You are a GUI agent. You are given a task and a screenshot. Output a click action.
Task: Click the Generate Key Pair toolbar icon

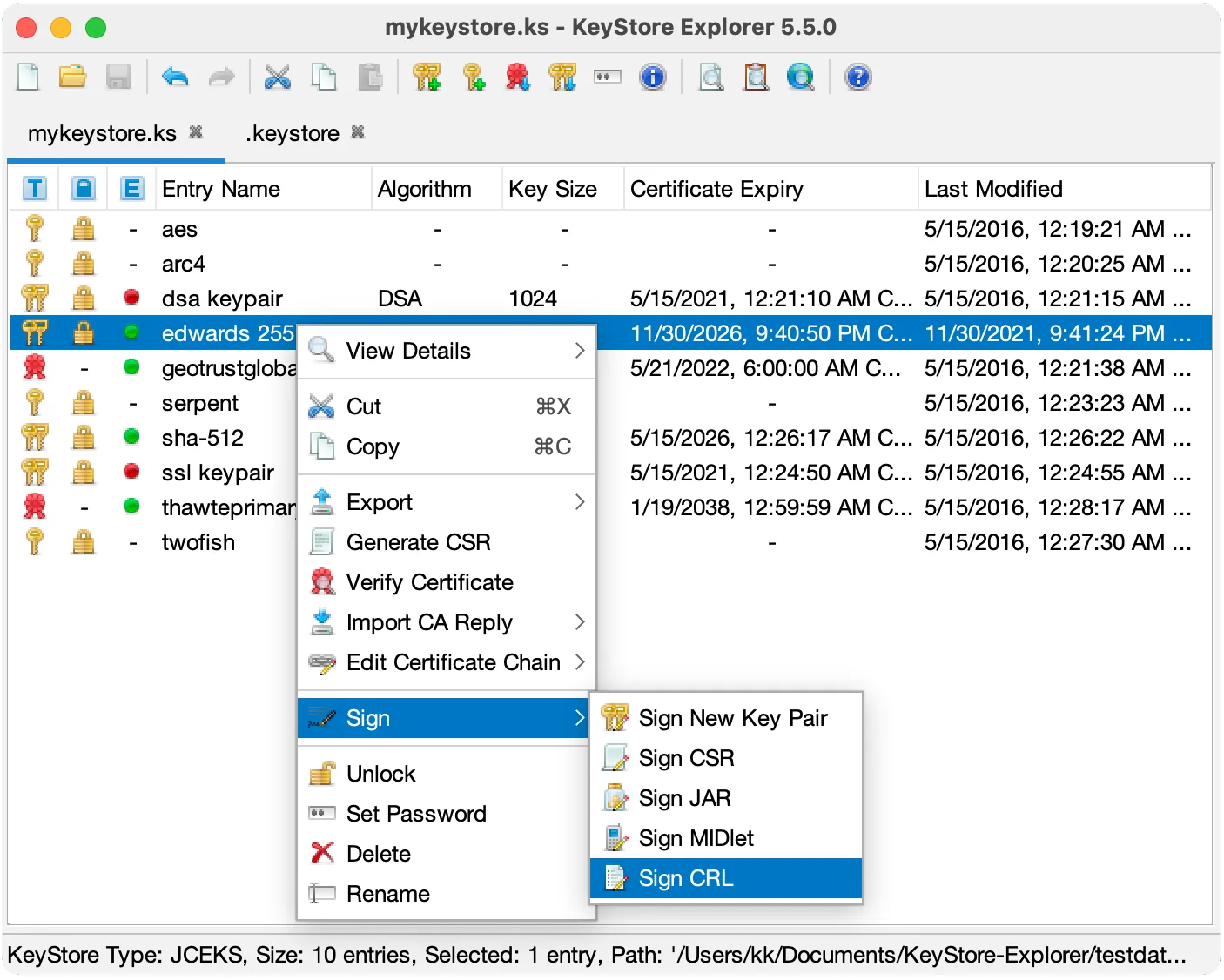click(427, 77)
